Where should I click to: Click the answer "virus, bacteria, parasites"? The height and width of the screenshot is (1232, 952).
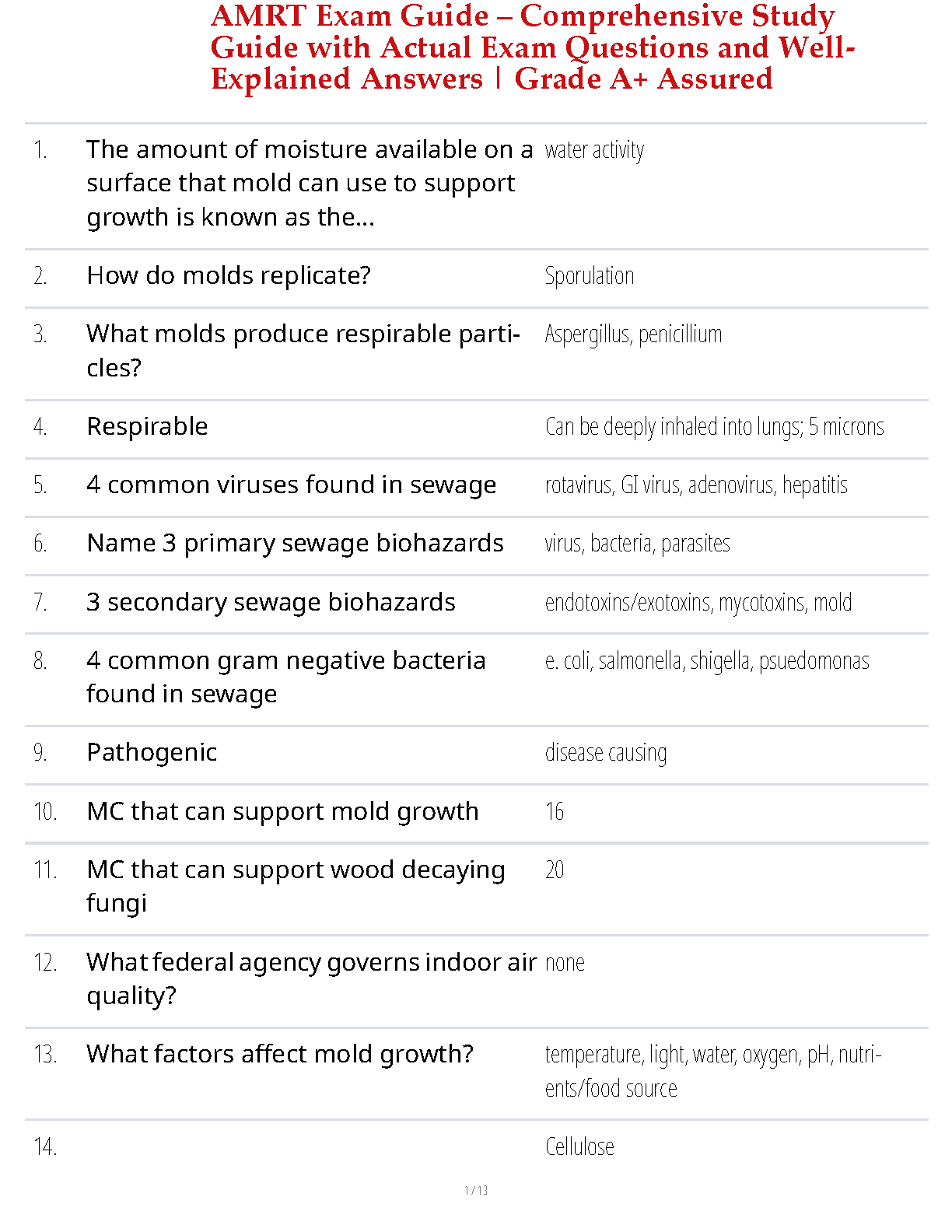point(637,544)
